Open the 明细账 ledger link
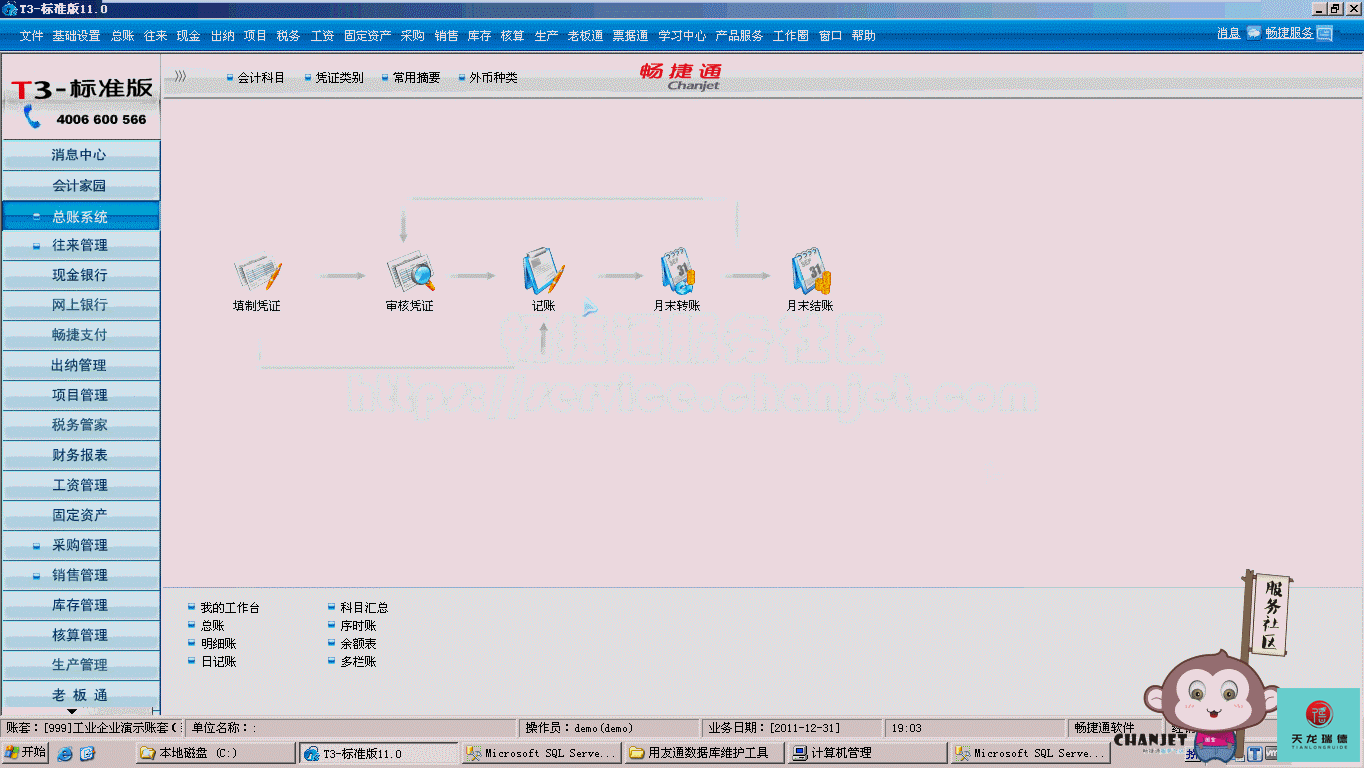The image size is (1364, 768). tap(218, 644)
